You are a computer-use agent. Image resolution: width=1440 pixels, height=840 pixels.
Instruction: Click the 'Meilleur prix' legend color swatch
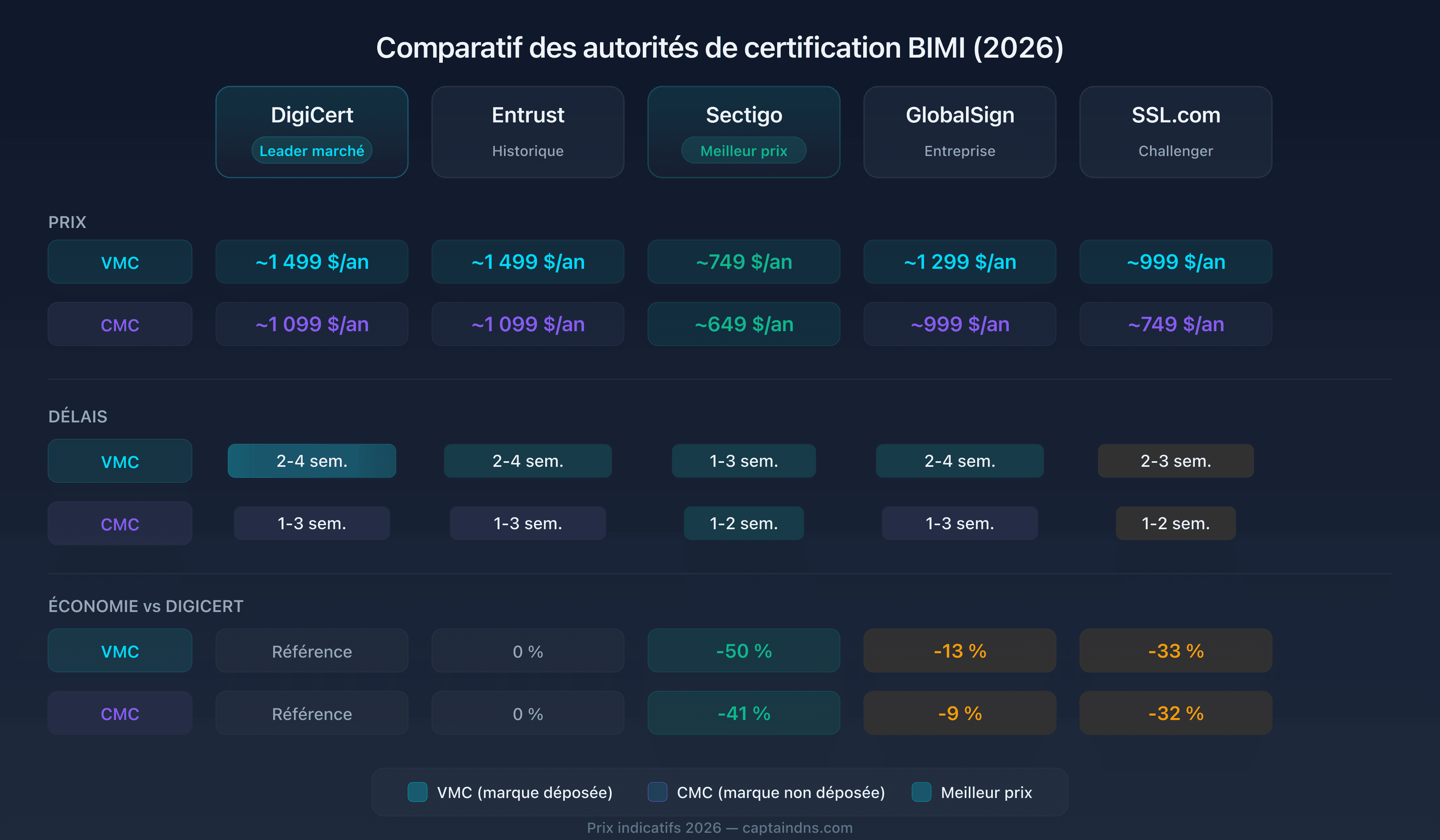pos(922,792)
